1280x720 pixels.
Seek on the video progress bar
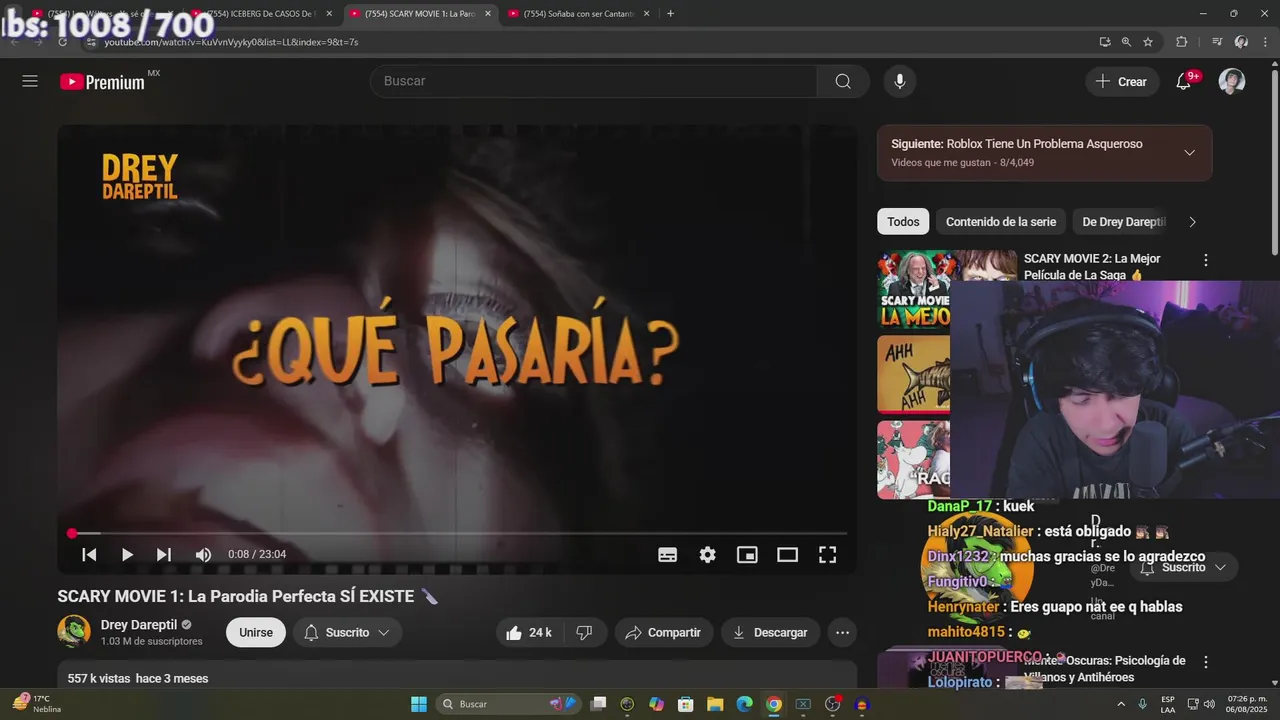458,533
